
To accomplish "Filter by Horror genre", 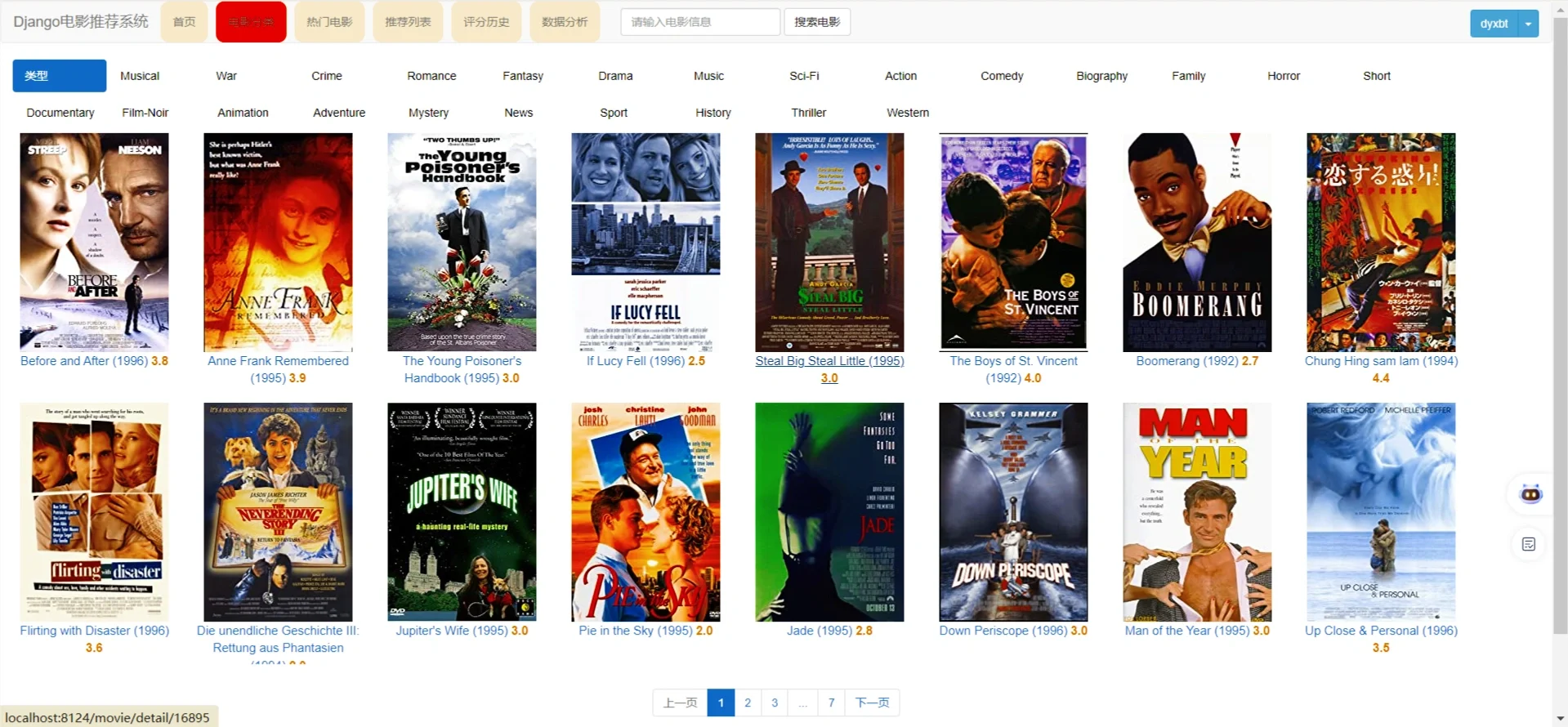I will pos(1284,76).
